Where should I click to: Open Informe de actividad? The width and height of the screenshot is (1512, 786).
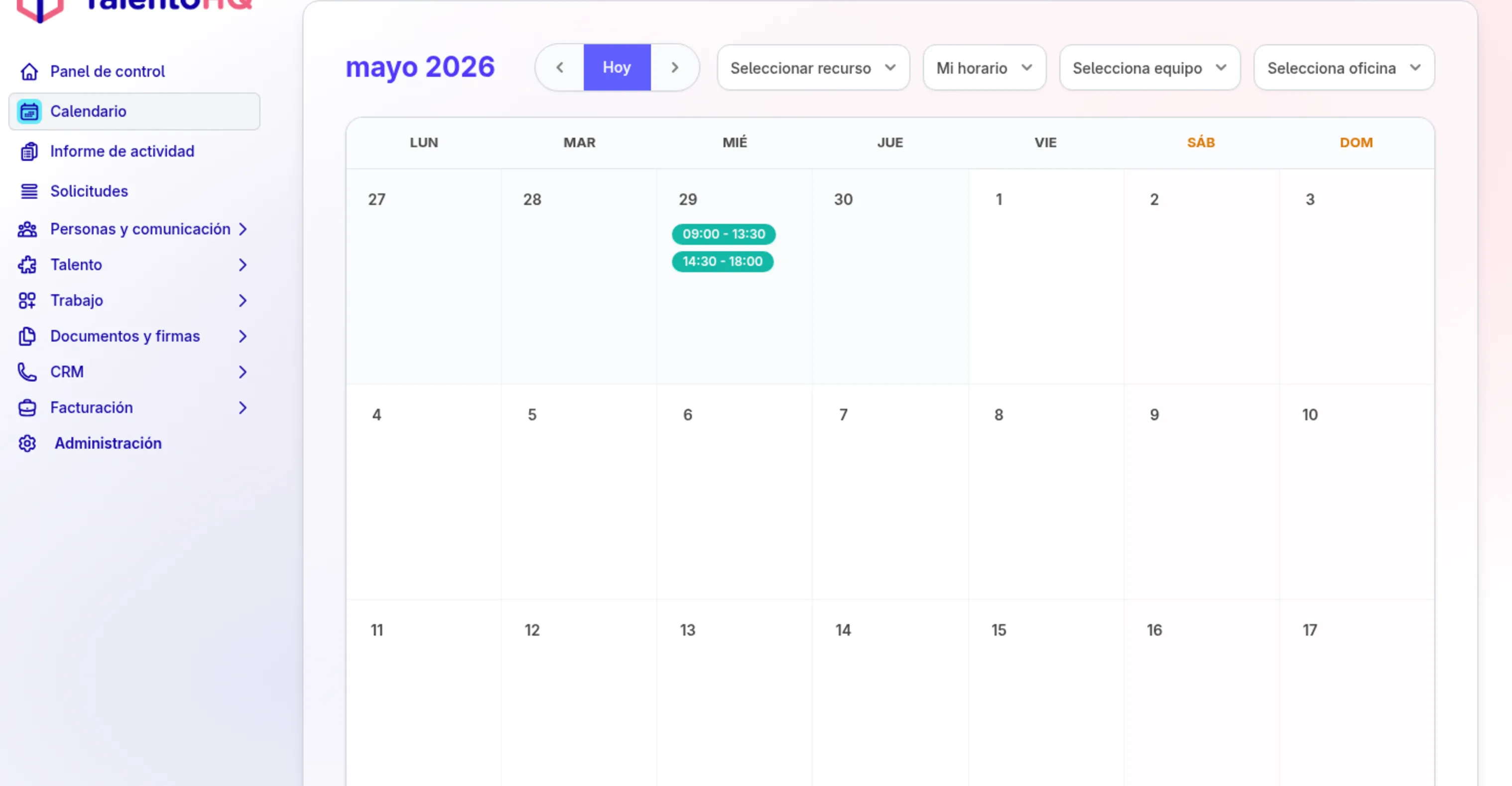tap(122, 151)
